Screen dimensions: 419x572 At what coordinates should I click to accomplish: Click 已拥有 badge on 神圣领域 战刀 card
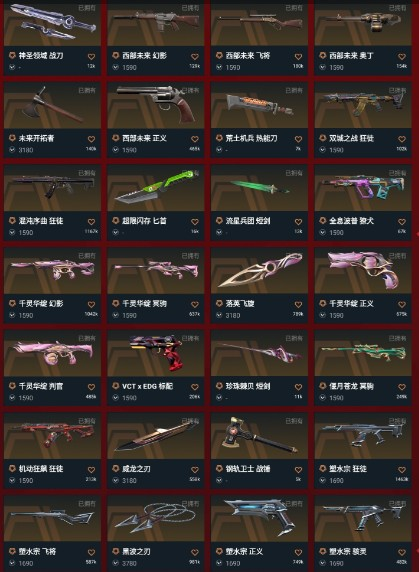[87, 8]
